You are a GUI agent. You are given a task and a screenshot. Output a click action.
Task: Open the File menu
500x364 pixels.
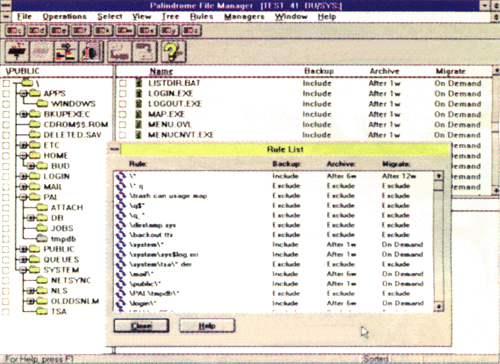pos(24,16)
